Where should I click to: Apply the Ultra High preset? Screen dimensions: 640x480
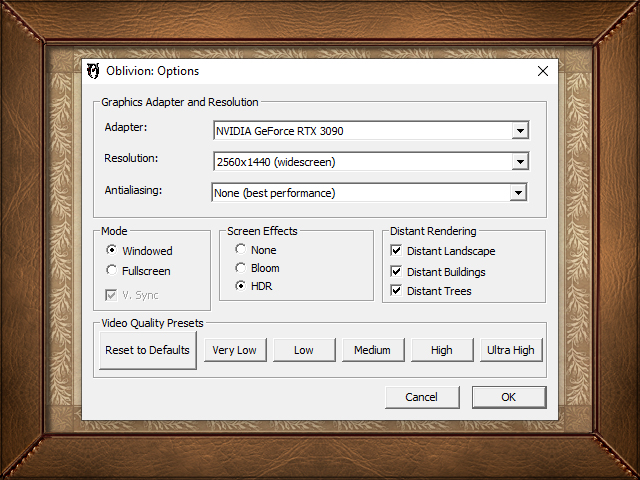[x=510, y=350]
